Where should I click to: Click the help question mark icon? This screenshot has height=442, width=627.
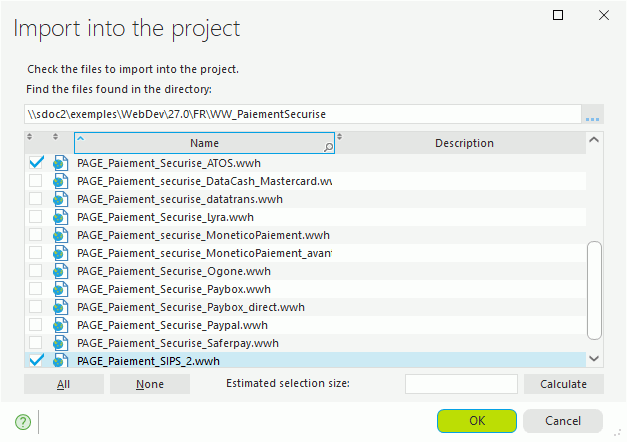23,422
